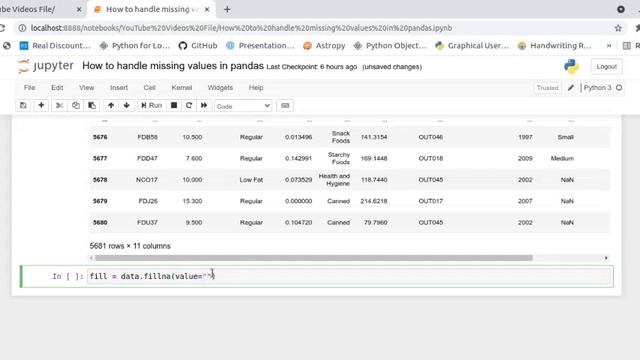640x360 pixels.
Task: Click value '79.7960' in table
Action: click(376, 222)
